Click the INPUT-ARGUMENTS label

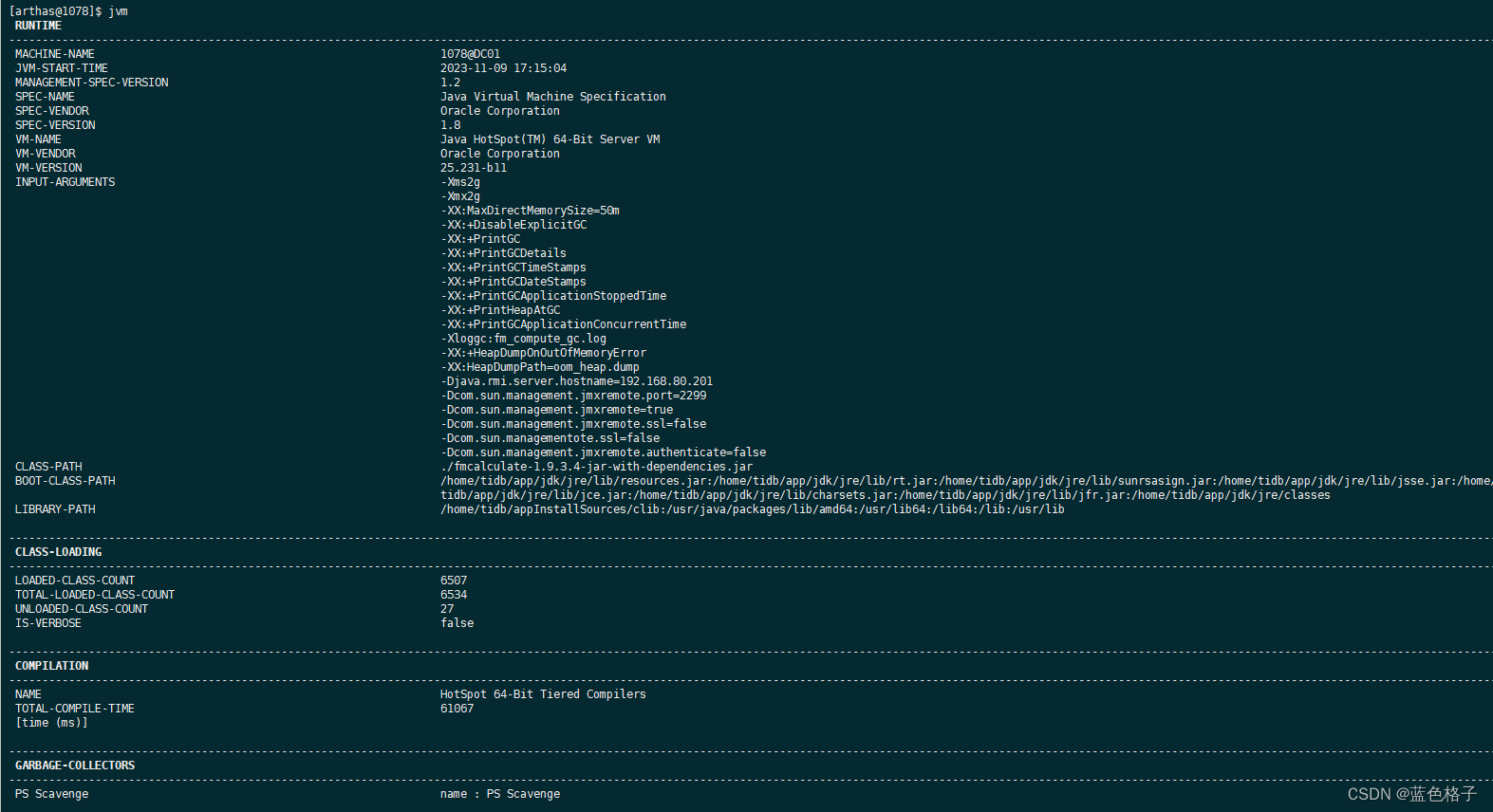coord(65,182)
